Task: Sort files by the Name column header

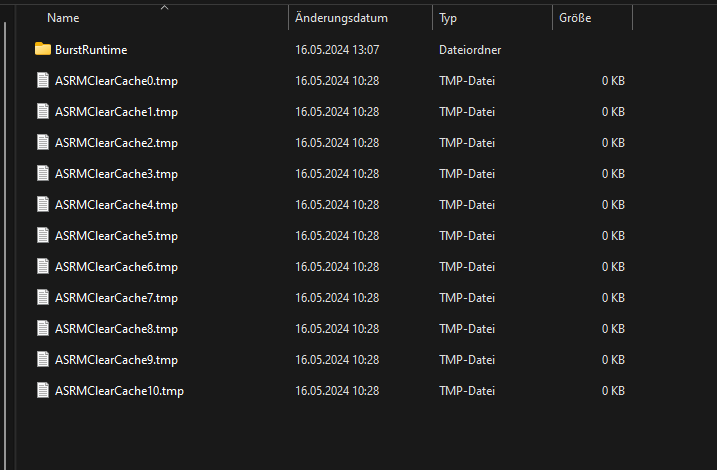Action: click(x=63, y=18)
